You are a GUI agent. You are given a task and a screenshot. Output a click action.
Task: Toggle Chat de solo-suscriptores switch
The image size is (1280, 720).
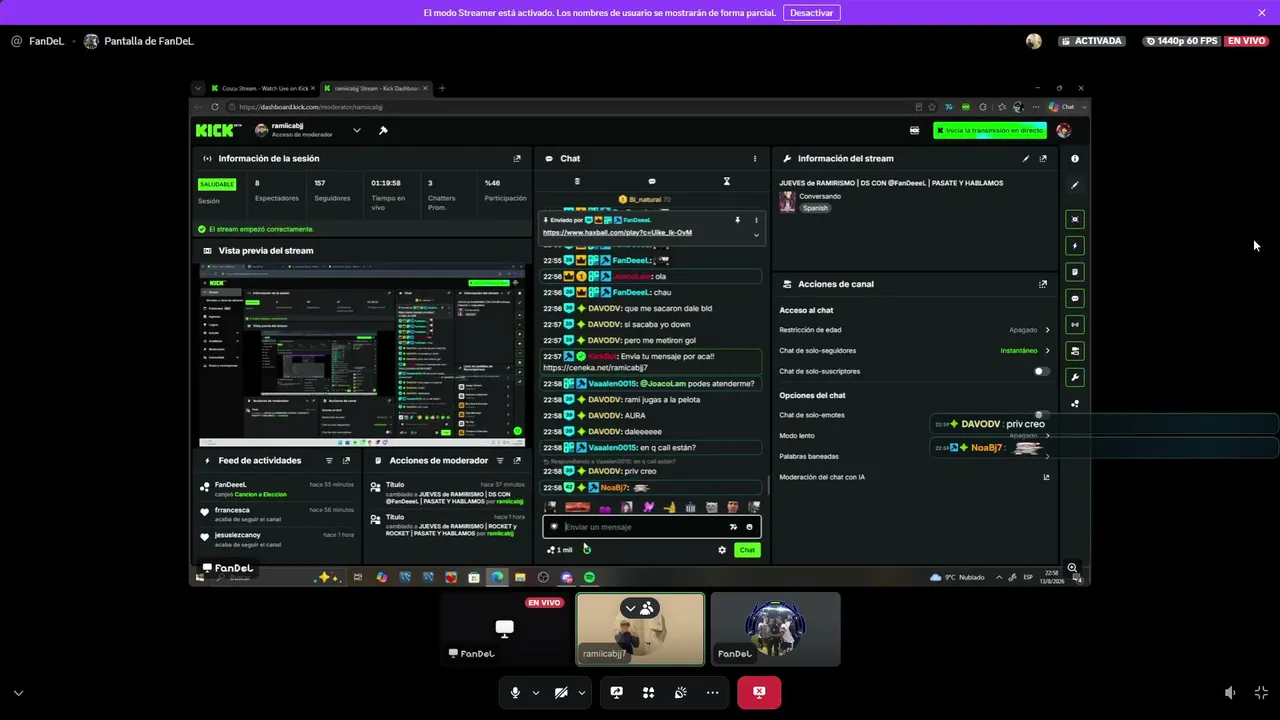point(1042,371)
